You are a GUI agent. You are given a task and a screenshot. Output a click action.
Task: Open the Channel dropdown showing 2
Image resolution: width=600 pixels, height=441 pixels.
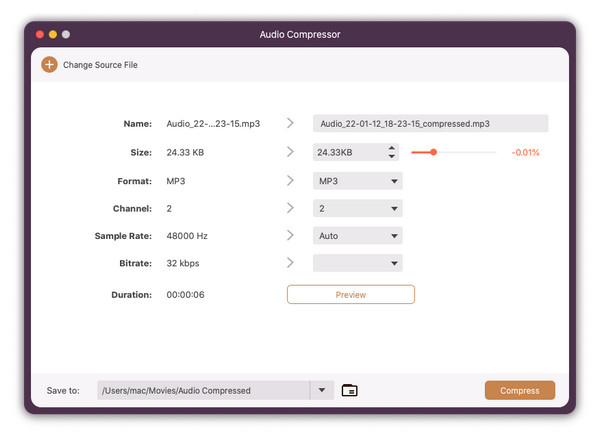[x=357, y=209]
